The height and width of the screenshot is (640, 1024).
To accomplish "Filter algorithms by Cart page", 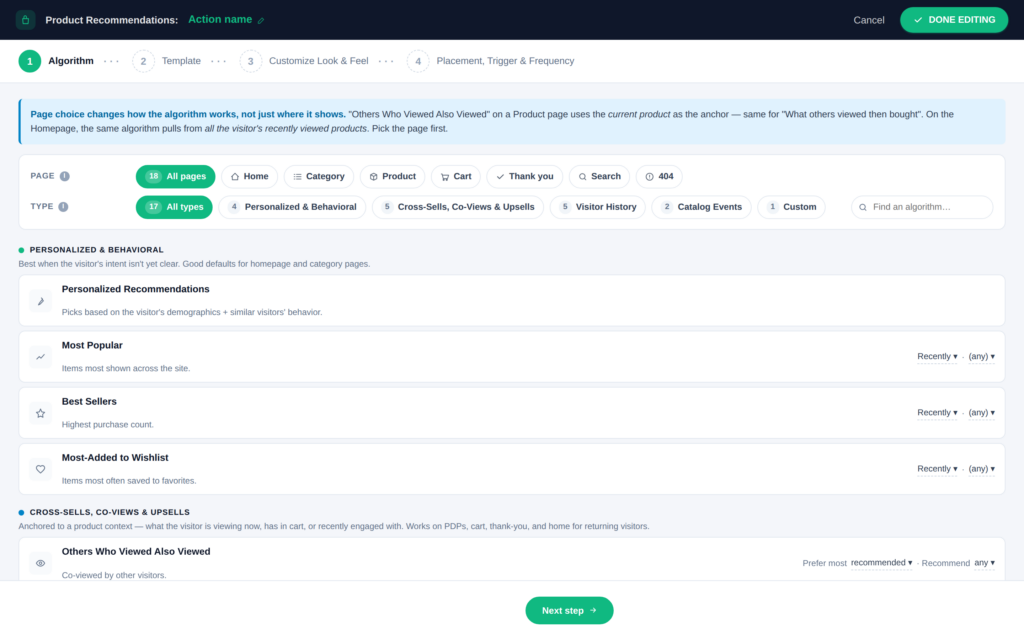I will tap(456, 176).
